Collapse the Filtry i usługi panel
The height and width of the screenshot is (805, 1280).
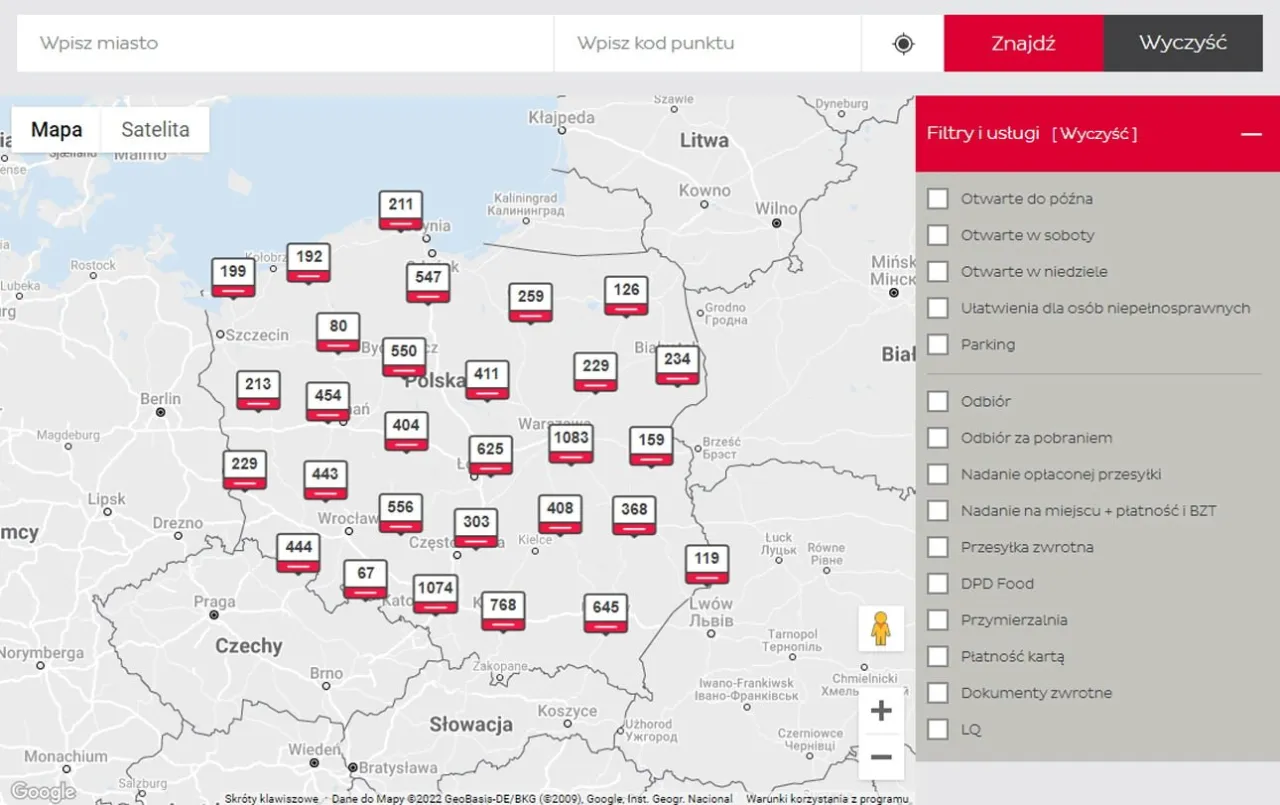[1251, 133]
